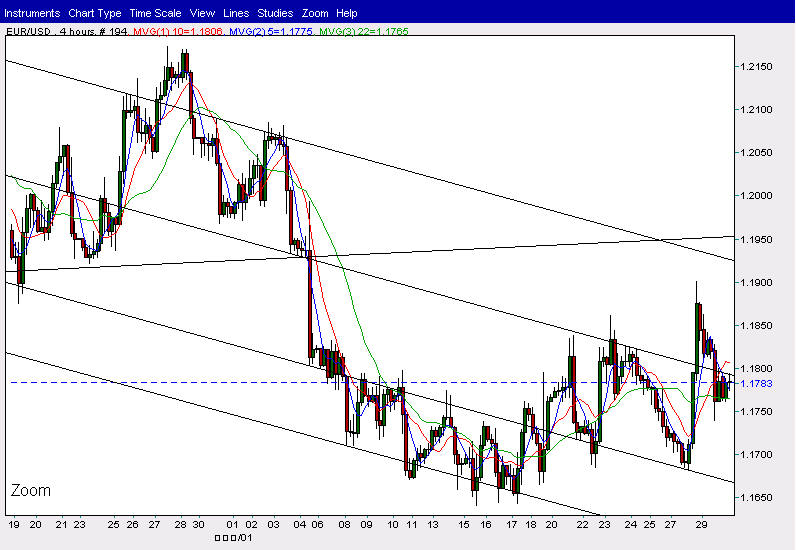This screenshot has height=550, width=796.
Task: Click date 21 on the time axis
Action: click(x=61, y=525)
